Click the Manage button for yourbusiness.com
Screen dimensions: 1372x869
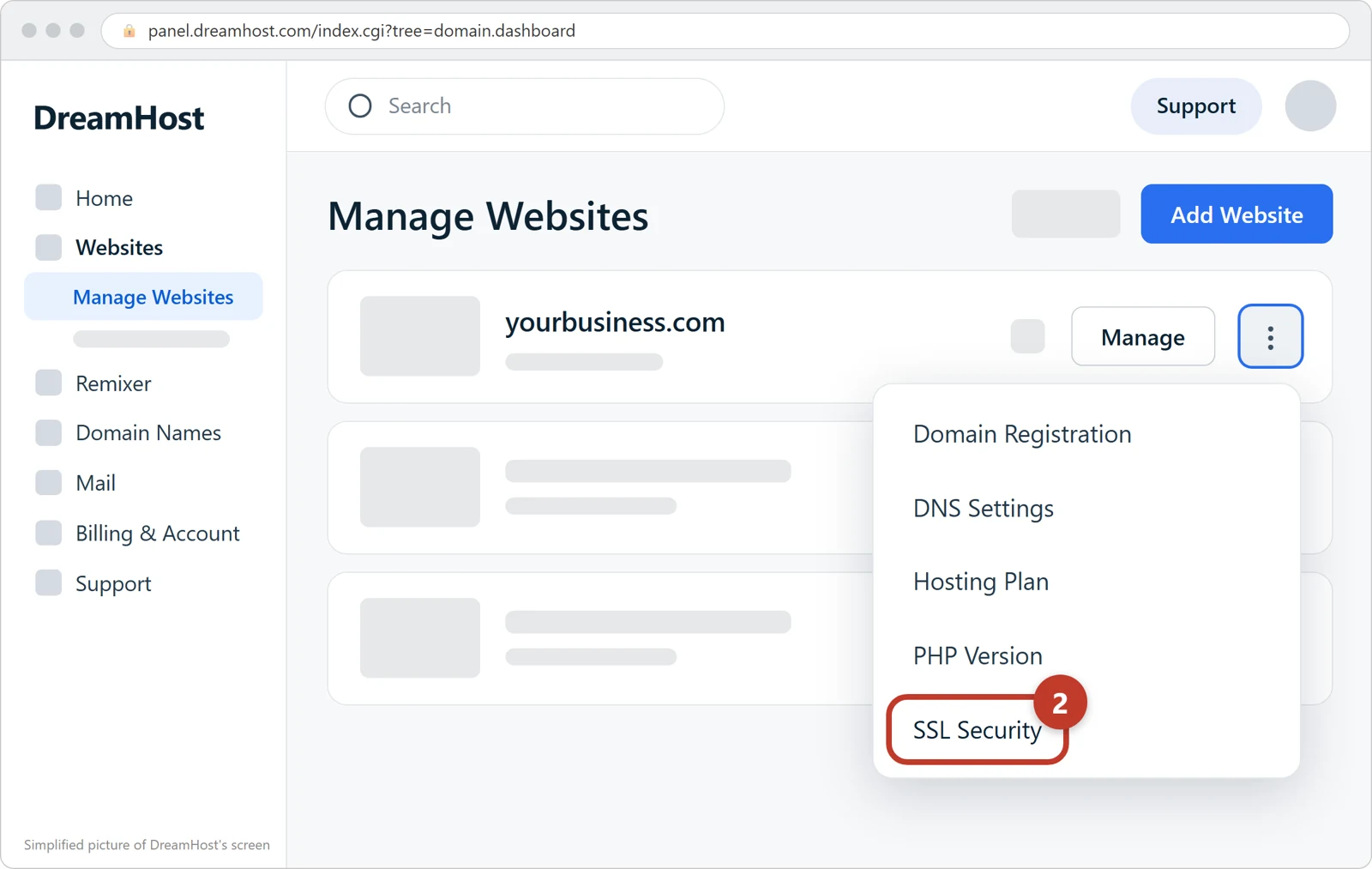(x=1143, y=336)
